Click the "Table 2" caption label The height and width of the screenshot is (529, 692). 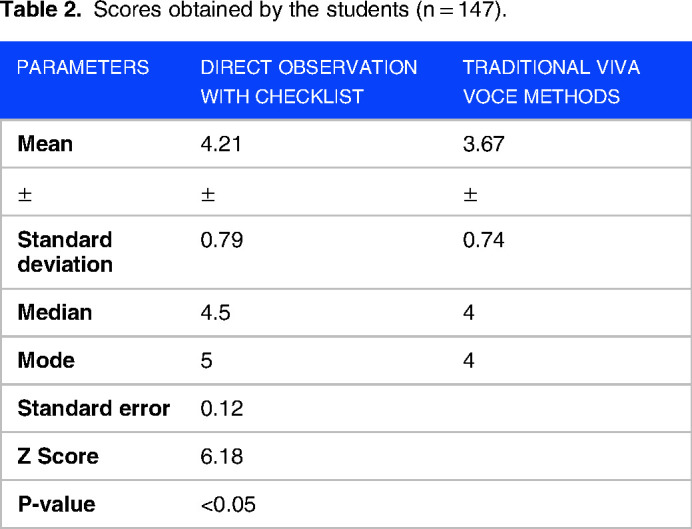[x=38, y=14]
